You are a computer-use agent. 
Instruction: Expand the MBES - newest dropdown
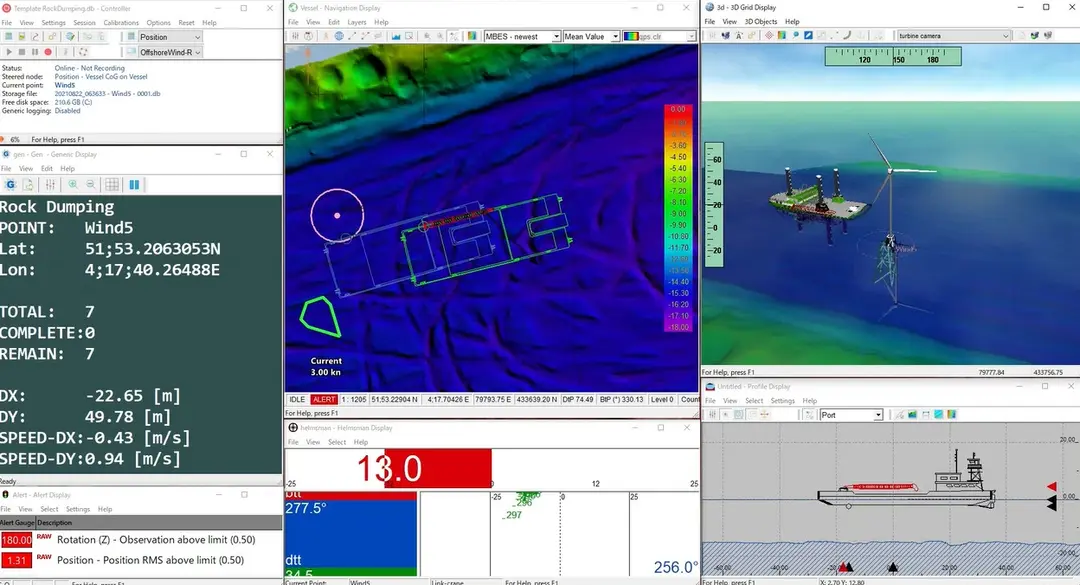(x=522, y=37)
